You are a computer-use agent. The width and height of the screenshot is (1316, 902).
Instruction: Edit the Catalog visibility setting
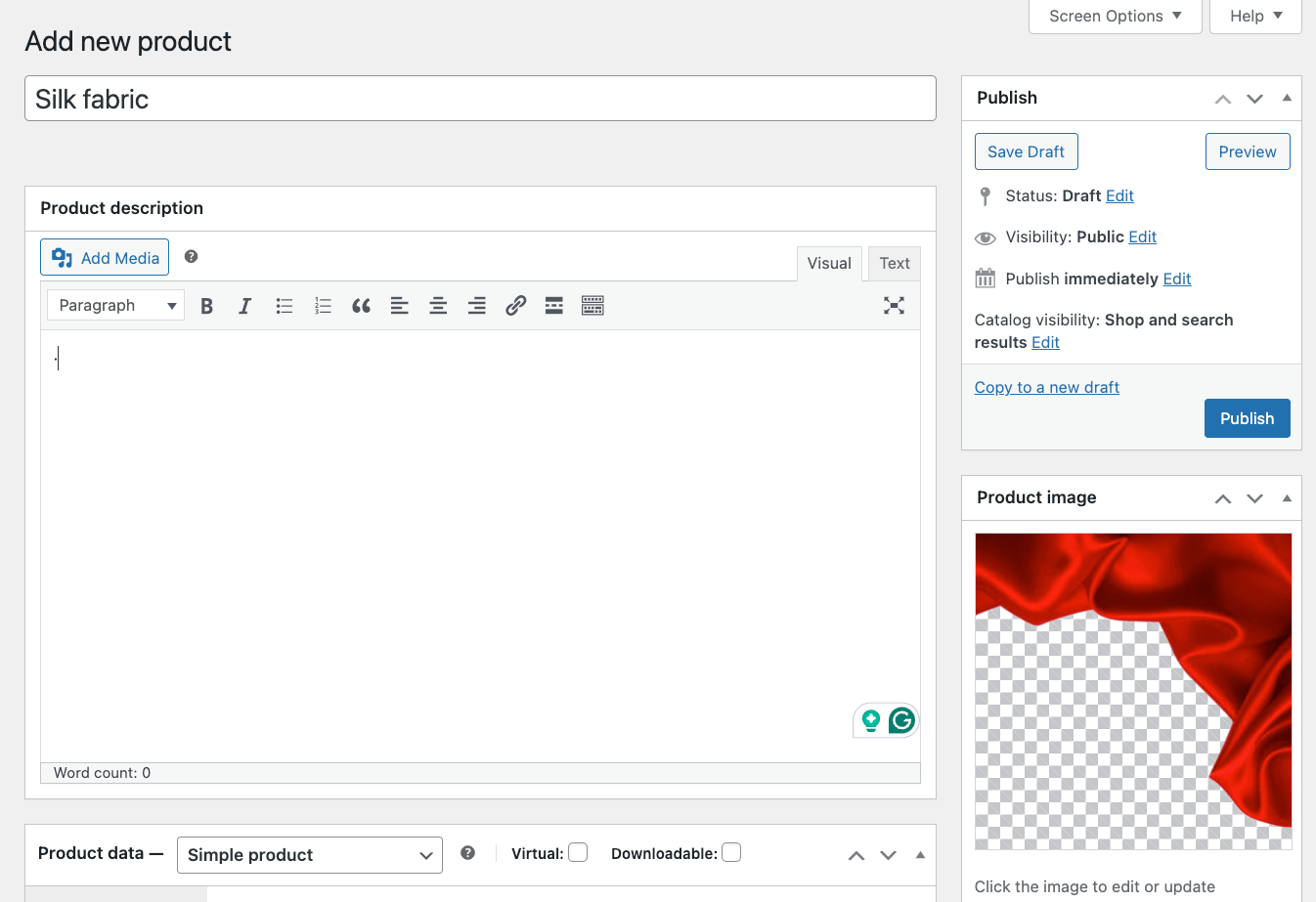click(1045, 342)
